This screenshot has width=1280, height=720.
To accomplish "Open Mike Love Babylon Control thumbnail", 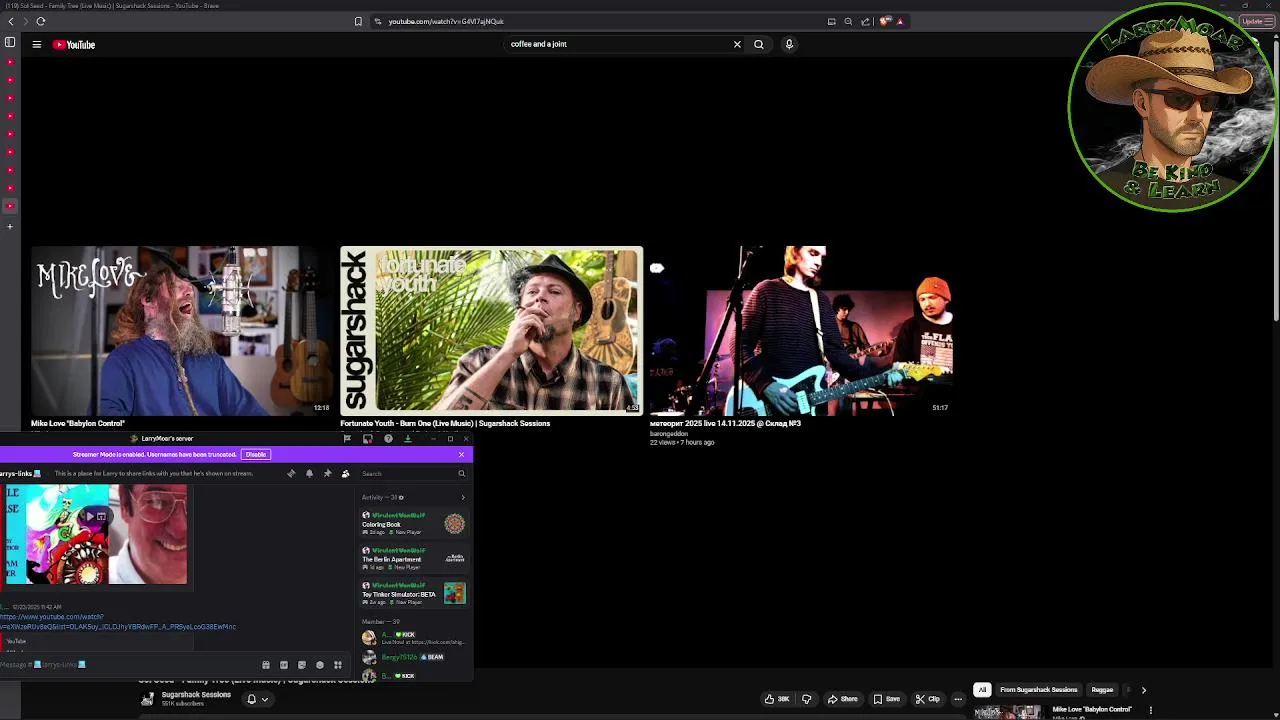I will click(180, 330).
